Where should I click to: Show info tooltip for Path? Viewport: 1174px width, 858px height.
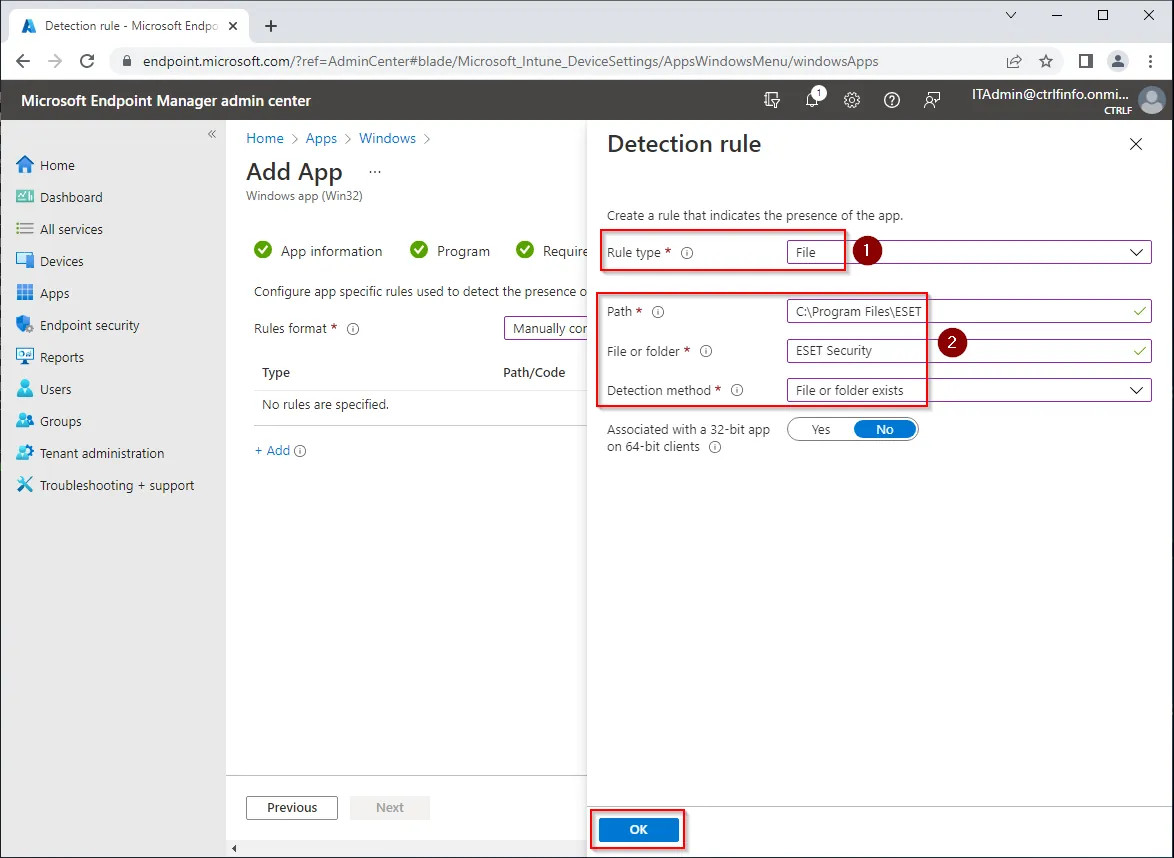coord(658,312)
